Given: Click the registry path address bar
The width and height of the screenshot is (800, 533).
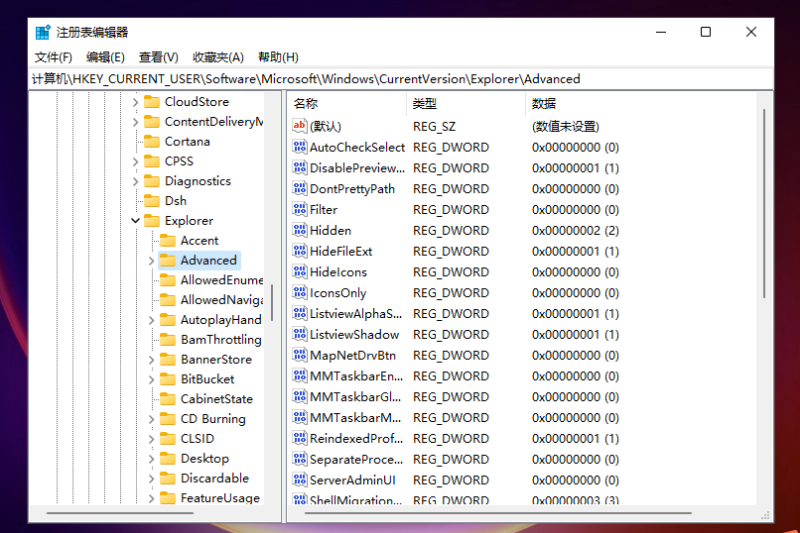Looking at the screenshot, I should [401, 79].
